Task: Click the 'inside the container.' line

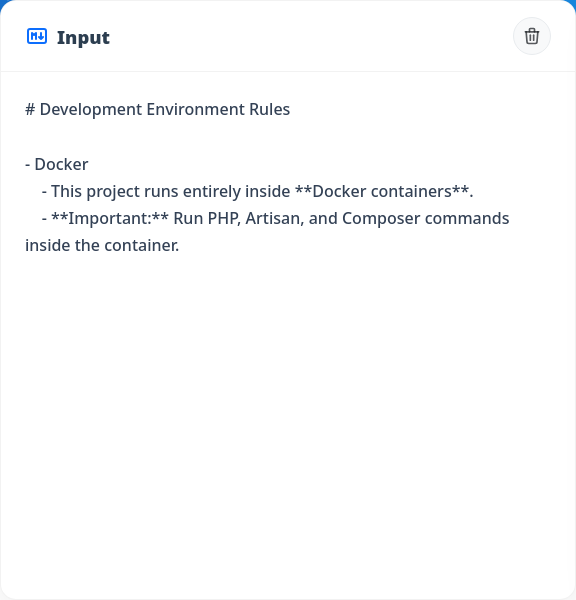Action: [x=102, y=246]
